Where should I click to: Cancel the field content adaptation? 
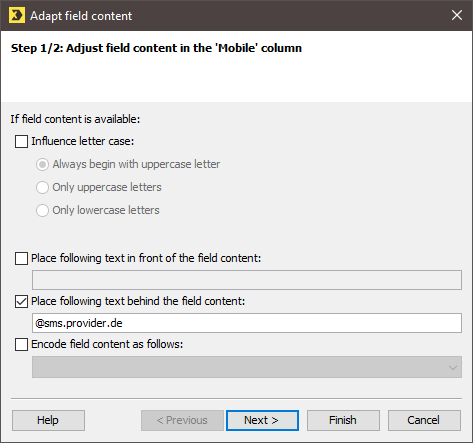point(424,420)
